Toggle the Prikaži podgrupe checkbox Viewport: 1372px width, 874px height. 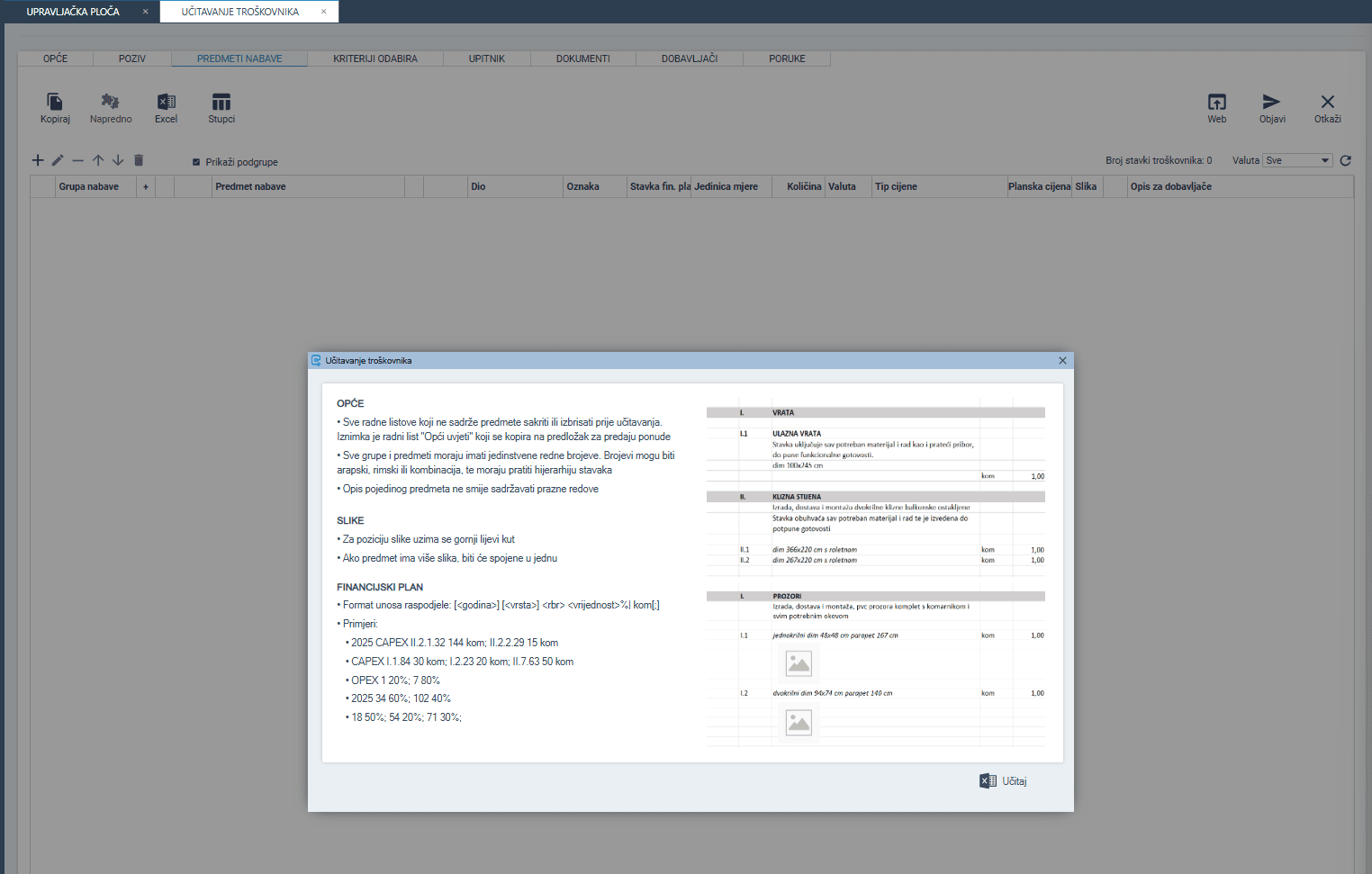point(196,162)
